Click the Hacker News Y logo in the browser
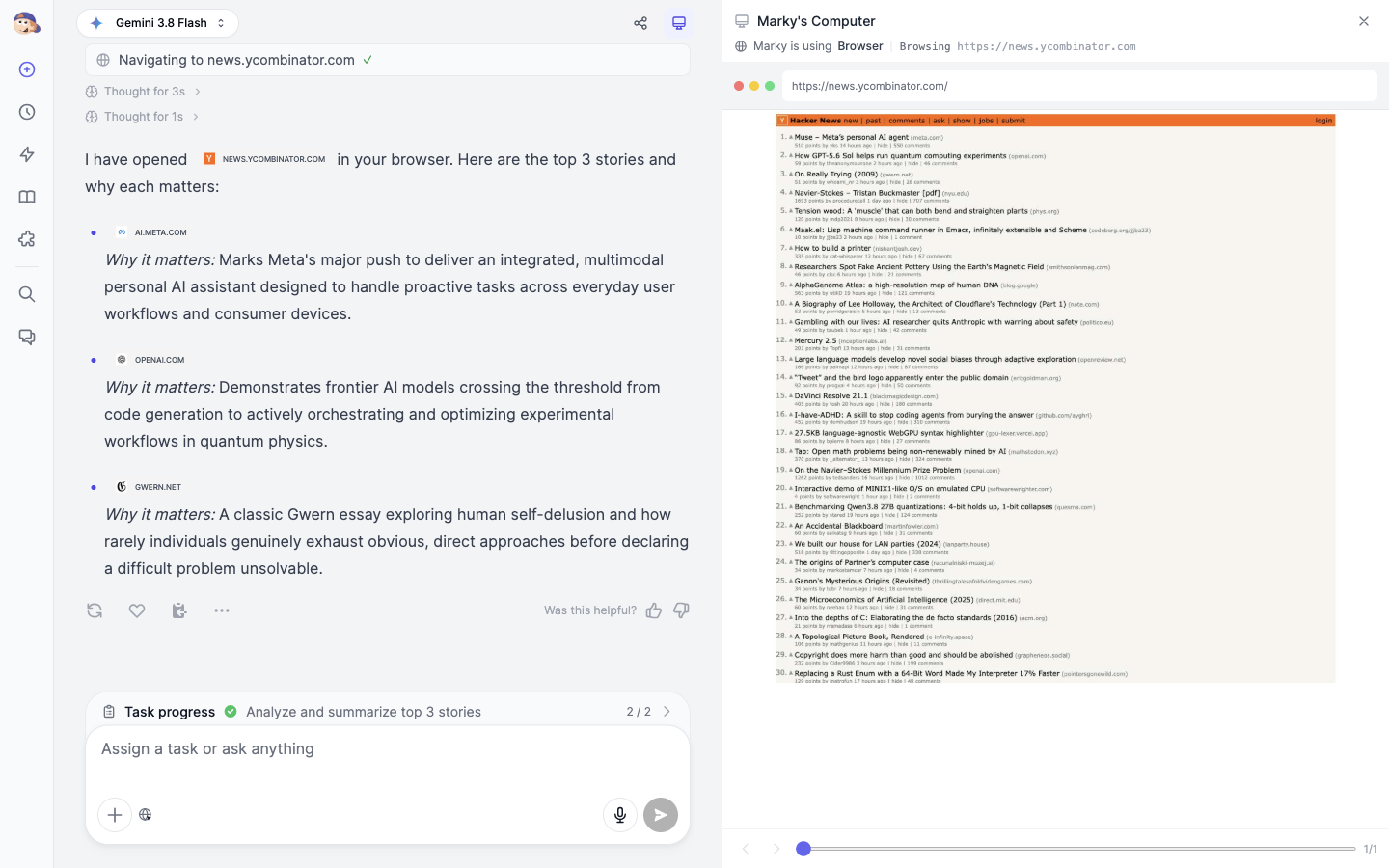 coord(783,121)
